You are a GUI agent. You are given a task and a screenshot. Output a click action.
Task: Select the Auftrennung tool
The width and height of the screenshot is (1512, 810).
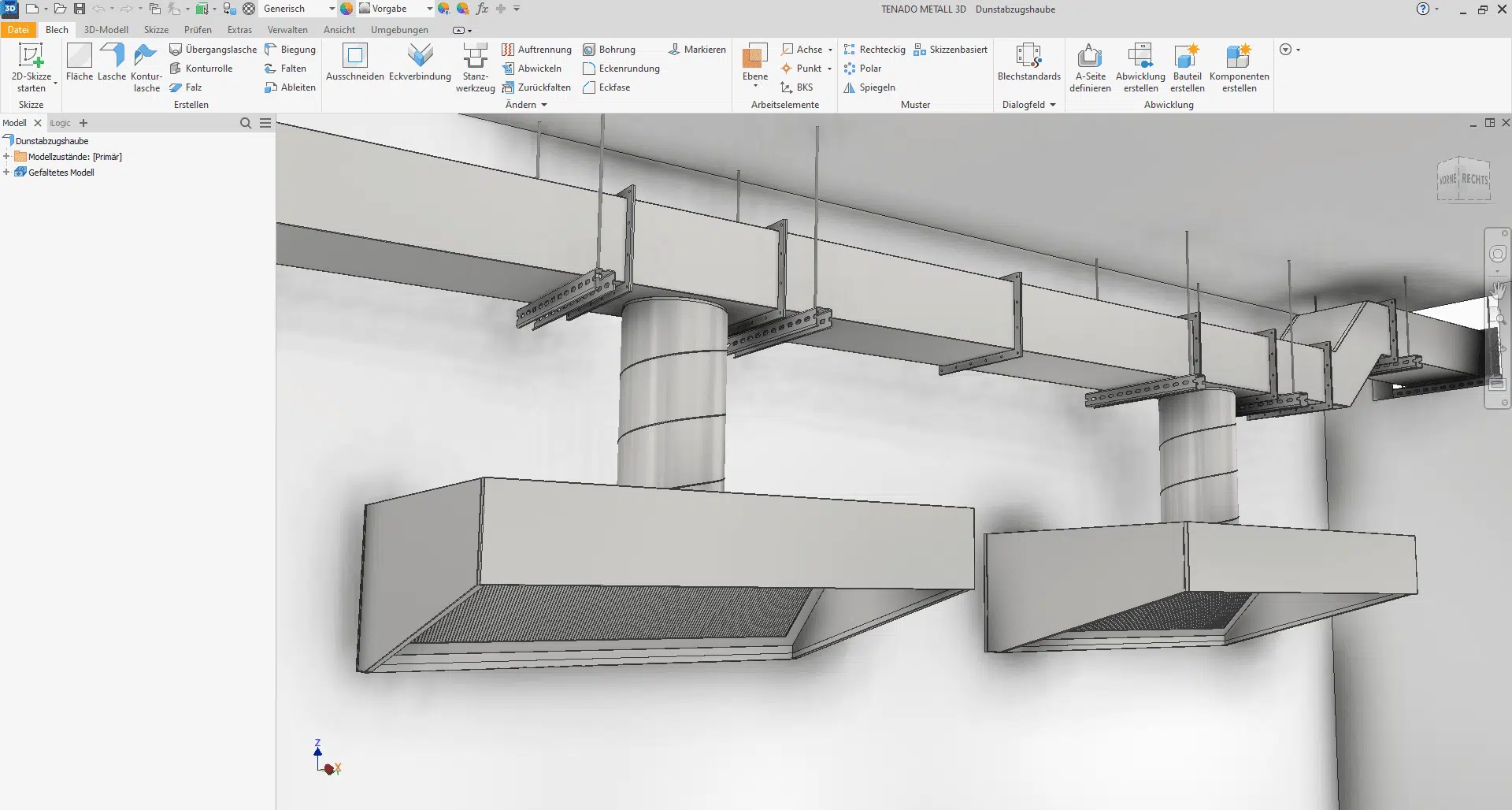(x=536, y=50)
